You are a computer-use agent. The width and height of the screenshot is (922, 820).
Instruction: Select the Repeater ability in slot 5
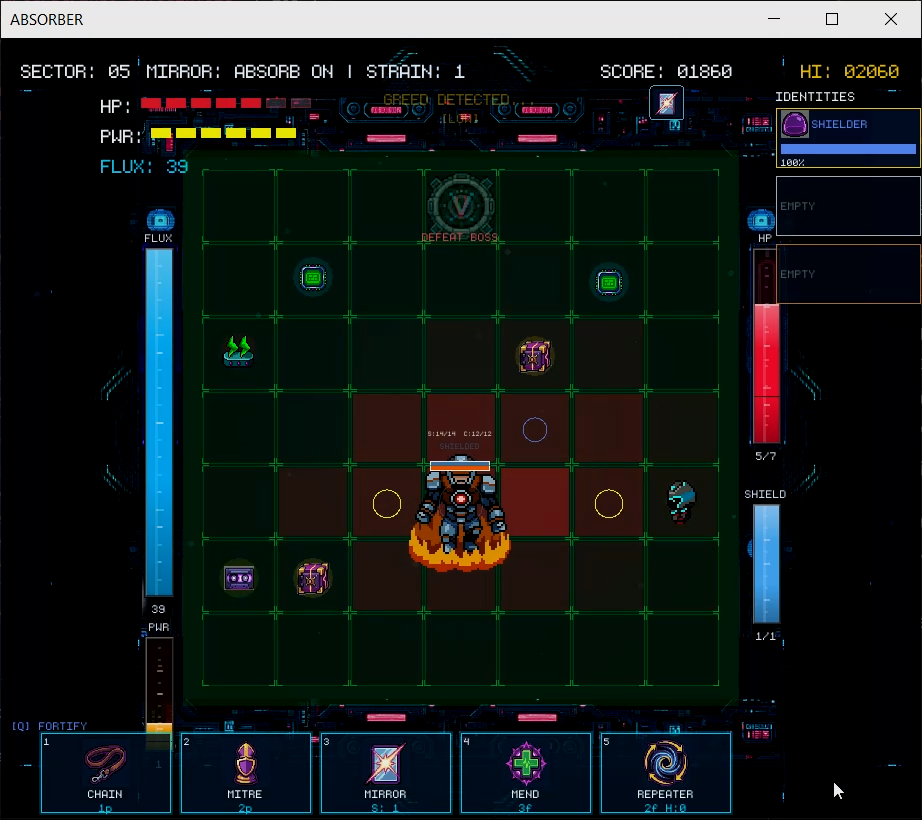pyautogui.click(x=665, y=772)
